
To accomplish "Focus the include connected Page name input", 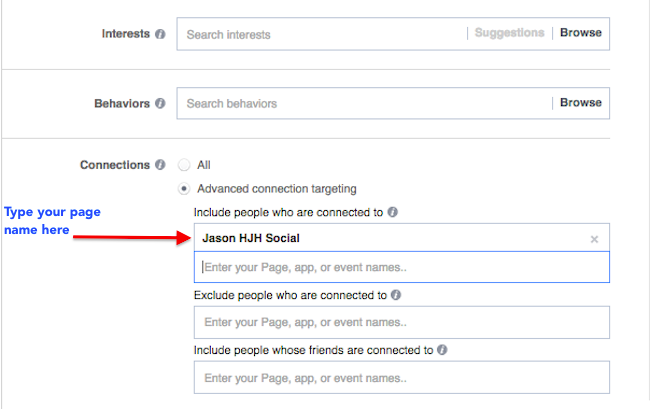I will 400,267.
